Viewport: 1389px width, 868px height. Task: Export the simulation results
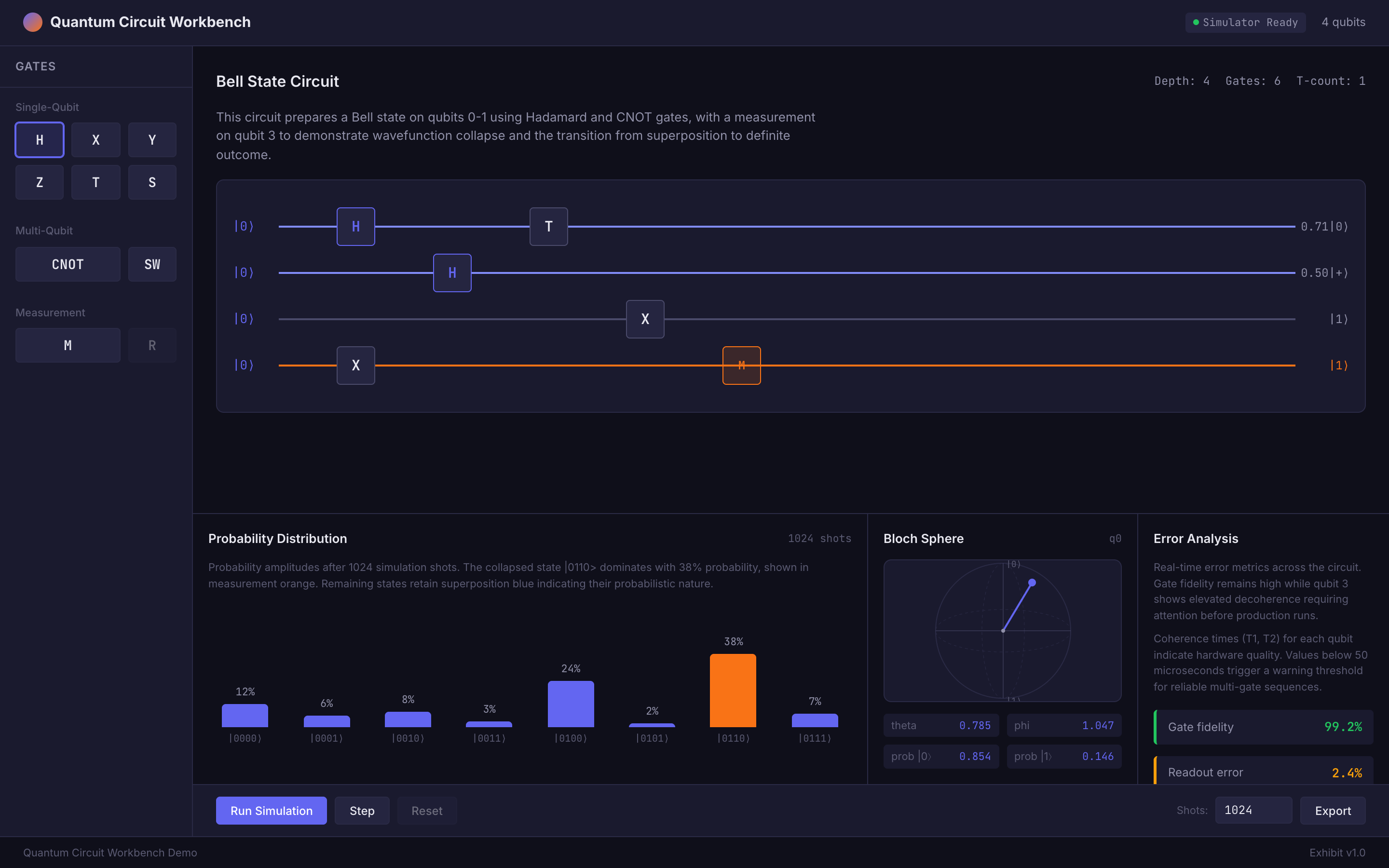[1332, 810]
